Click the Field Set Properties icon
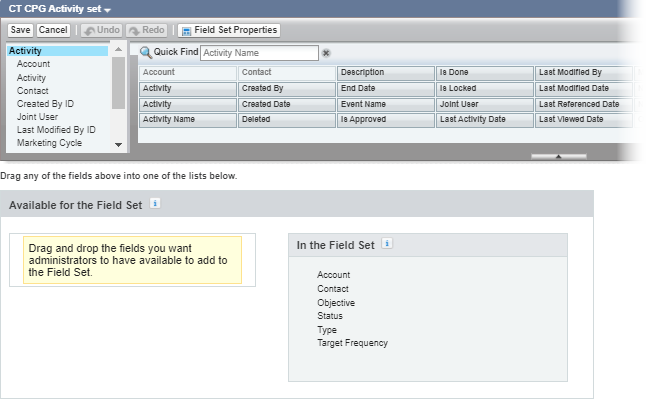 186,30
